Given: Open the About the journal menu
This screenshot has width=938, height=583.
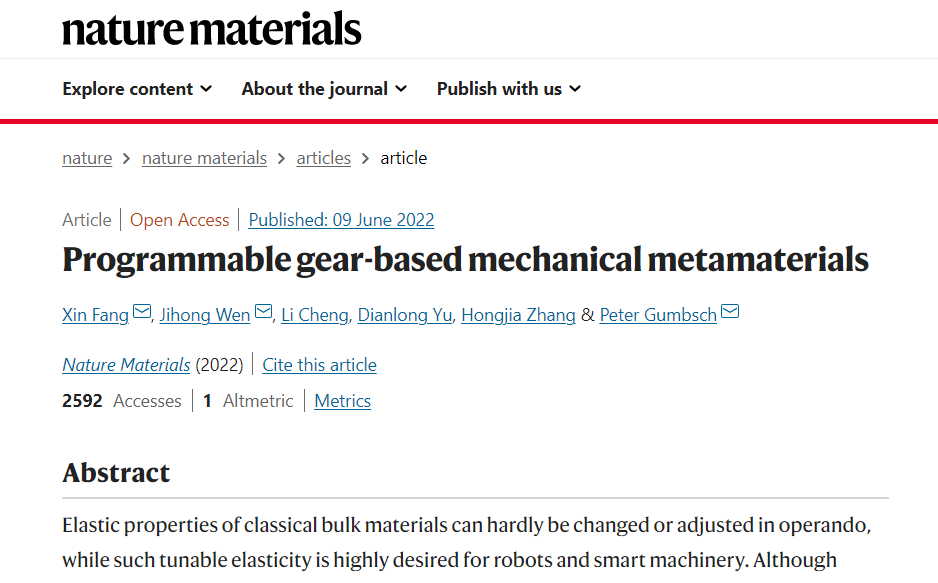Looking at the screenshot, I should click(324, 89).
